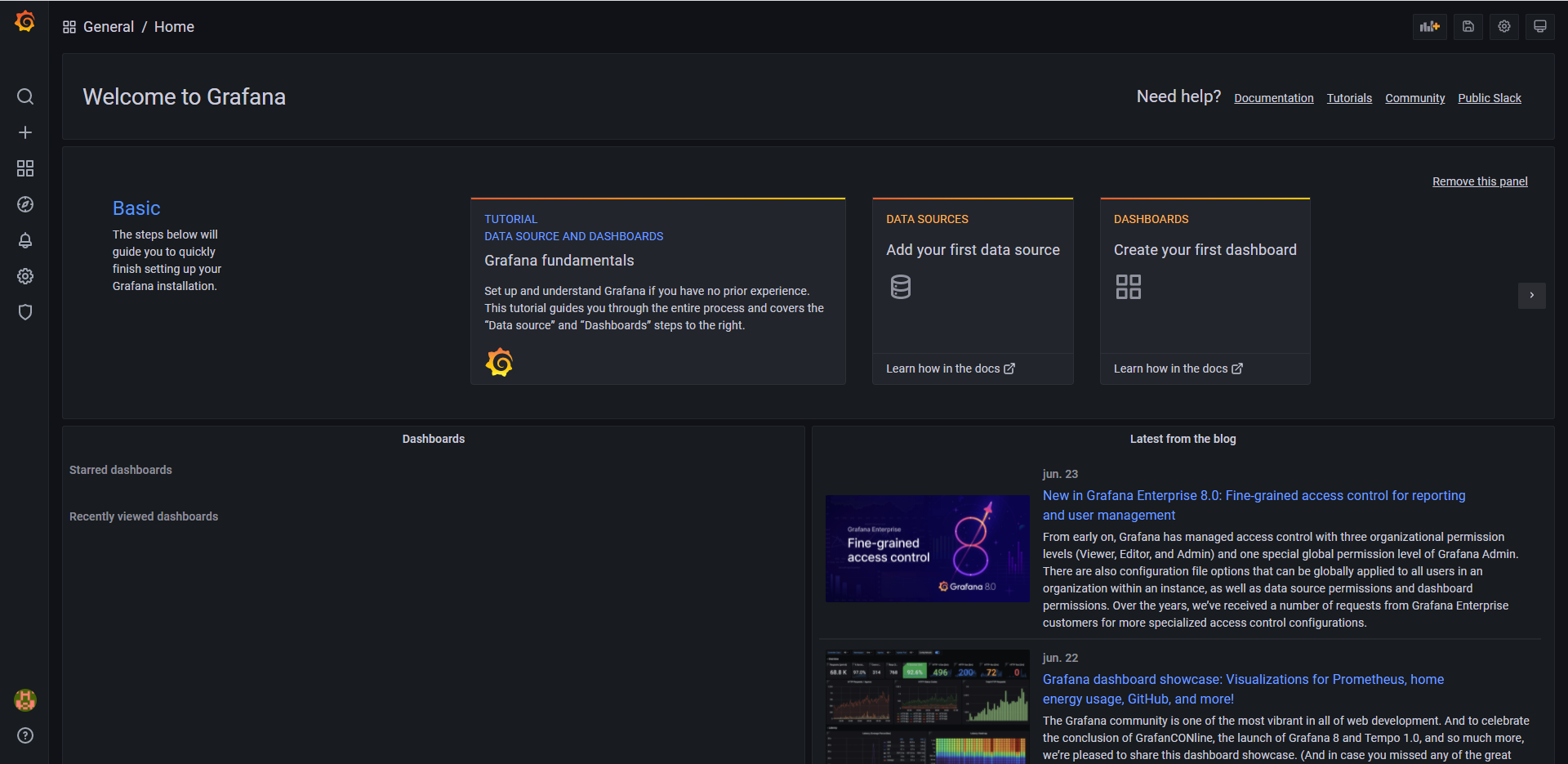Click the Home breadcrumb
This screenshot has height=764, width=1568.
(x=174, y=27)
